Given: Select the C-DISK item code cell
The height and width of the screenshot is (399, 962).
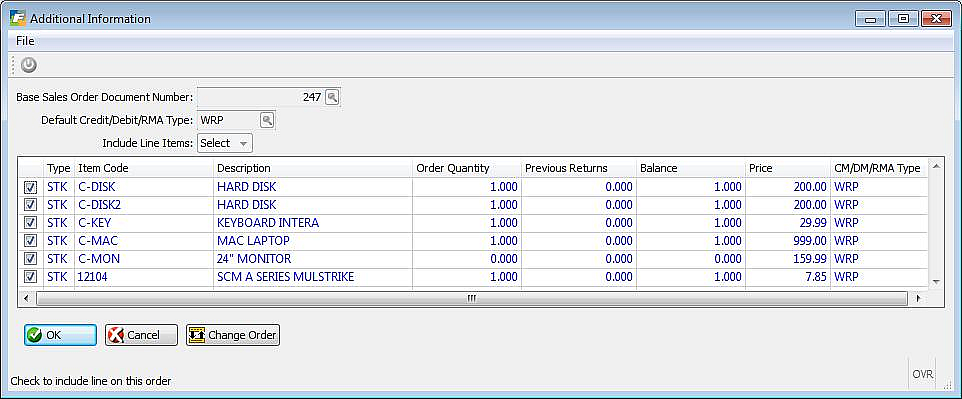Looking at the screenshot, I should click(x=144, y=187).
